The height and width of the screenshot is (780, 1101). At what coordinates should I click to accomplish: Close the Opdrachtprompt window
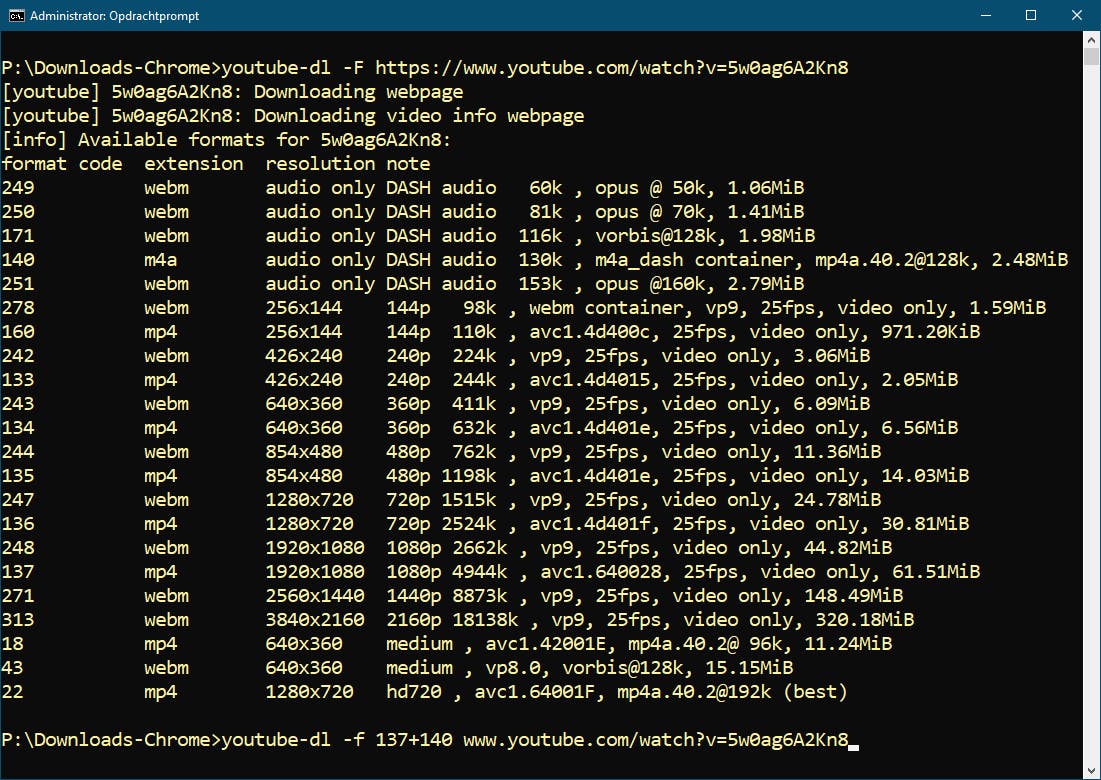tap(1077, 16)
